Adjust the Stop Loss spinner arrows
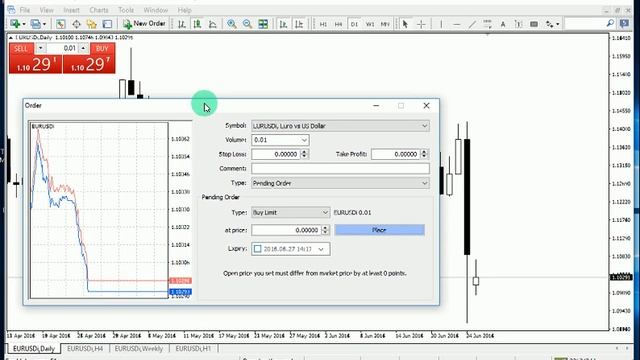640x360 pixels. pos(304,154)
